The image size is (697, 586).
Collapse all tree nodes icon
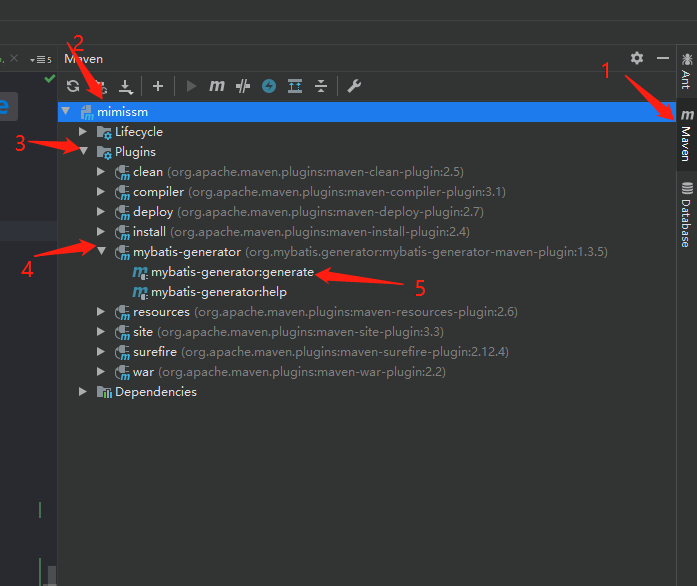pyautogui.click(x=320, y=86)
